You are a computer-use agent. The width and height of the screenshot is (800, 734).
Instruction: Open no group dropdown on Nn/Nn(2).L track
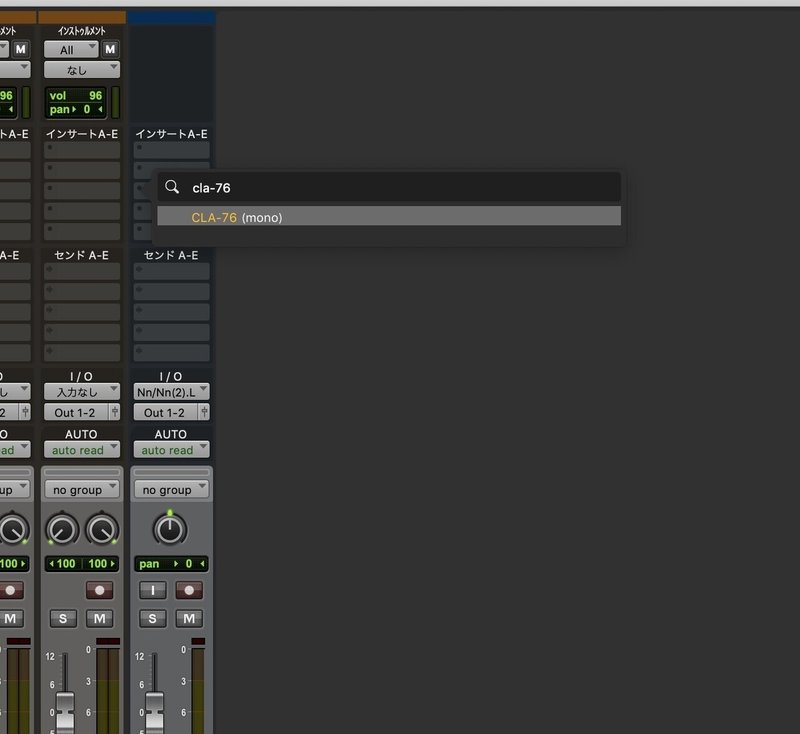pyautogui.click(x=171, y=489)
